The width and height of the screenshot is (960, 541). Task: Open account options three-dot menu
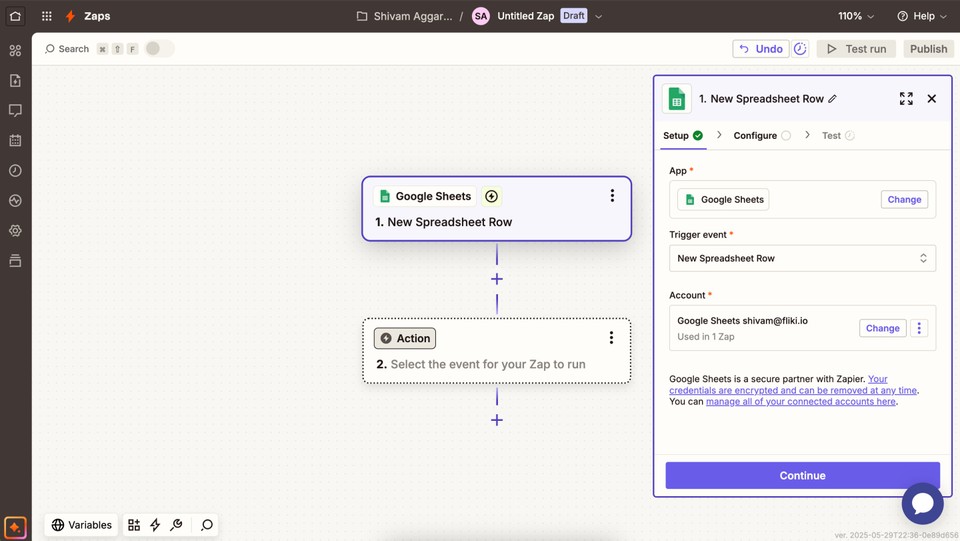coord(919,328)
